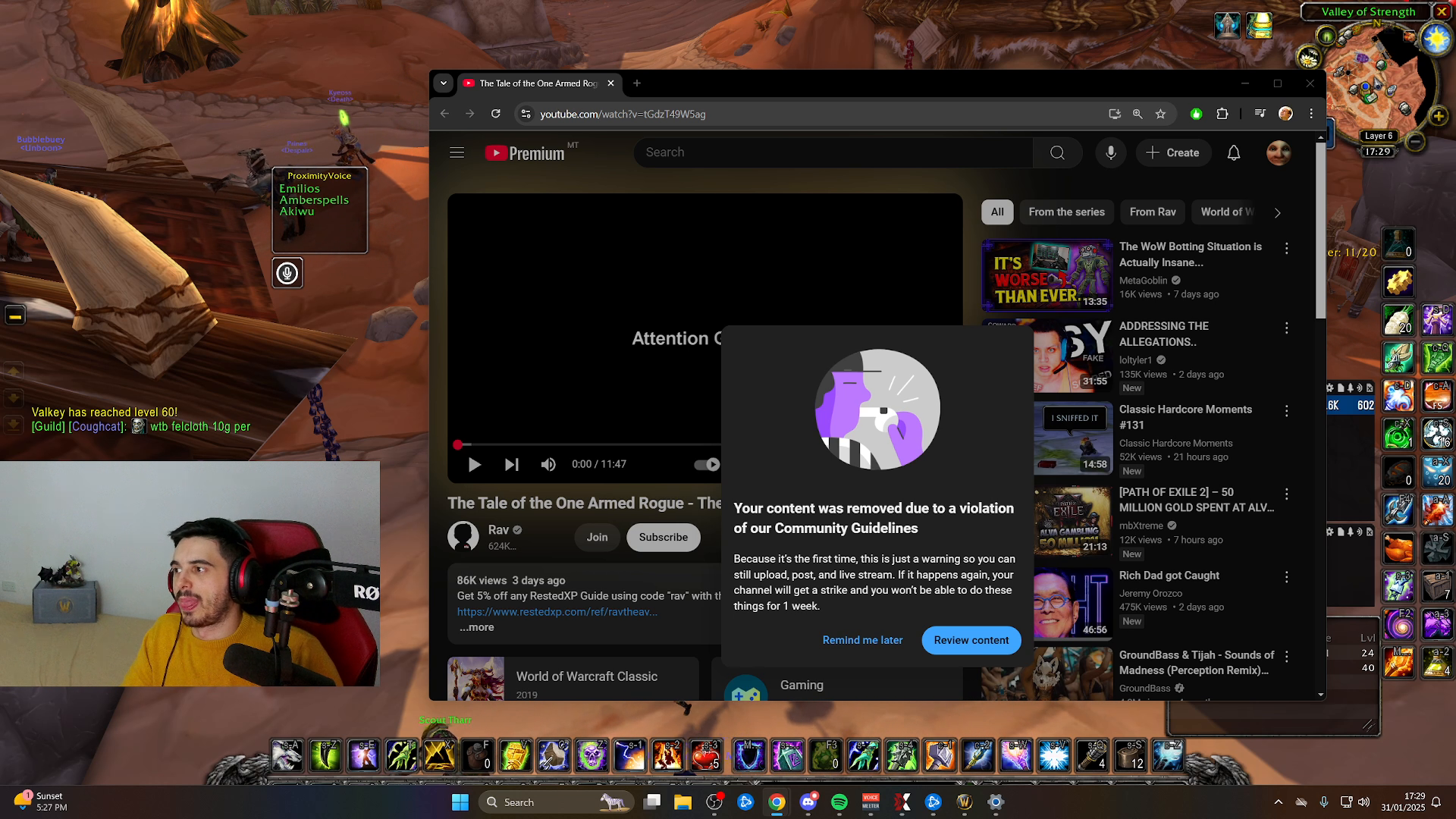Switch to the All filter chip

[996, 212]
